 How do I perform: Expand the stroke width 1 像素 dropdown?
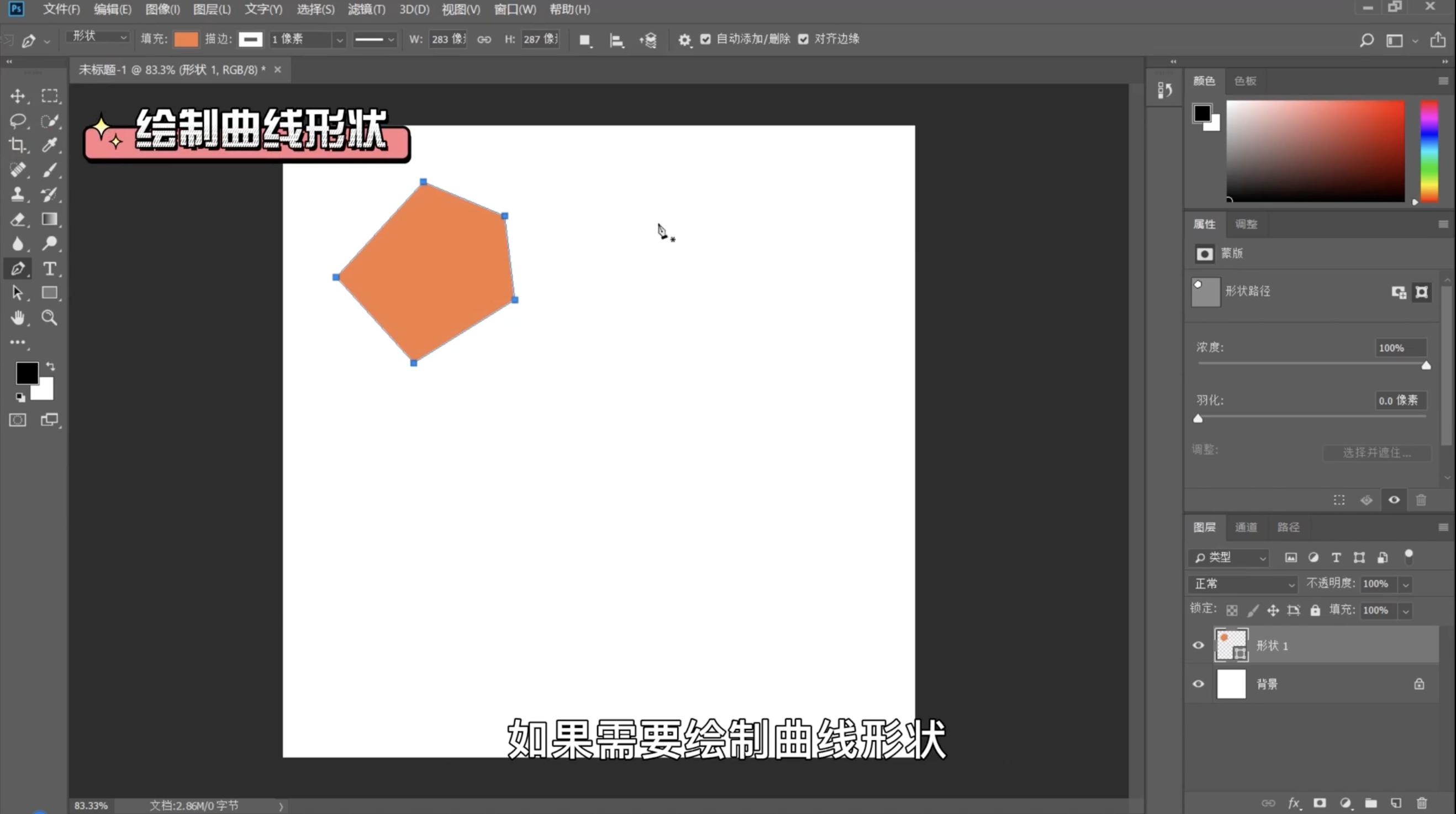click(339, 40)
